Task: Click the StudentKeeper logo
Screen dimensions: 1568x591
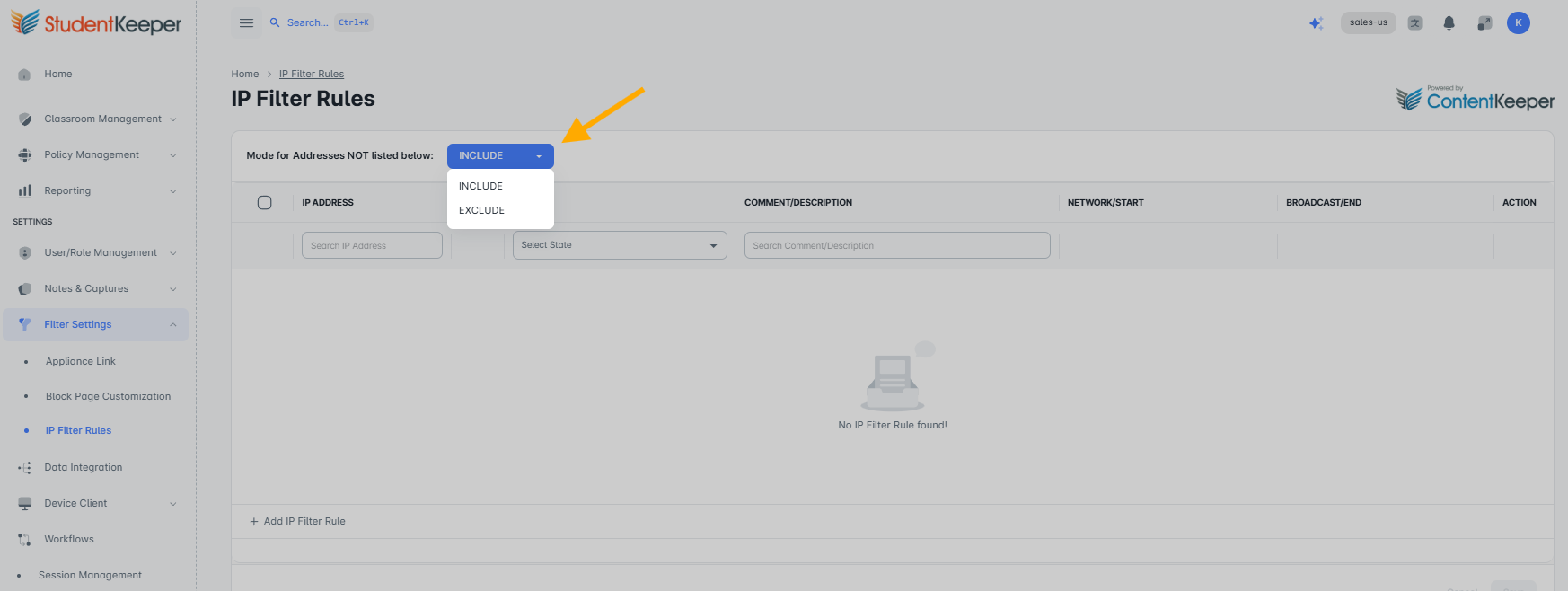Action: (x=96, y=23)
